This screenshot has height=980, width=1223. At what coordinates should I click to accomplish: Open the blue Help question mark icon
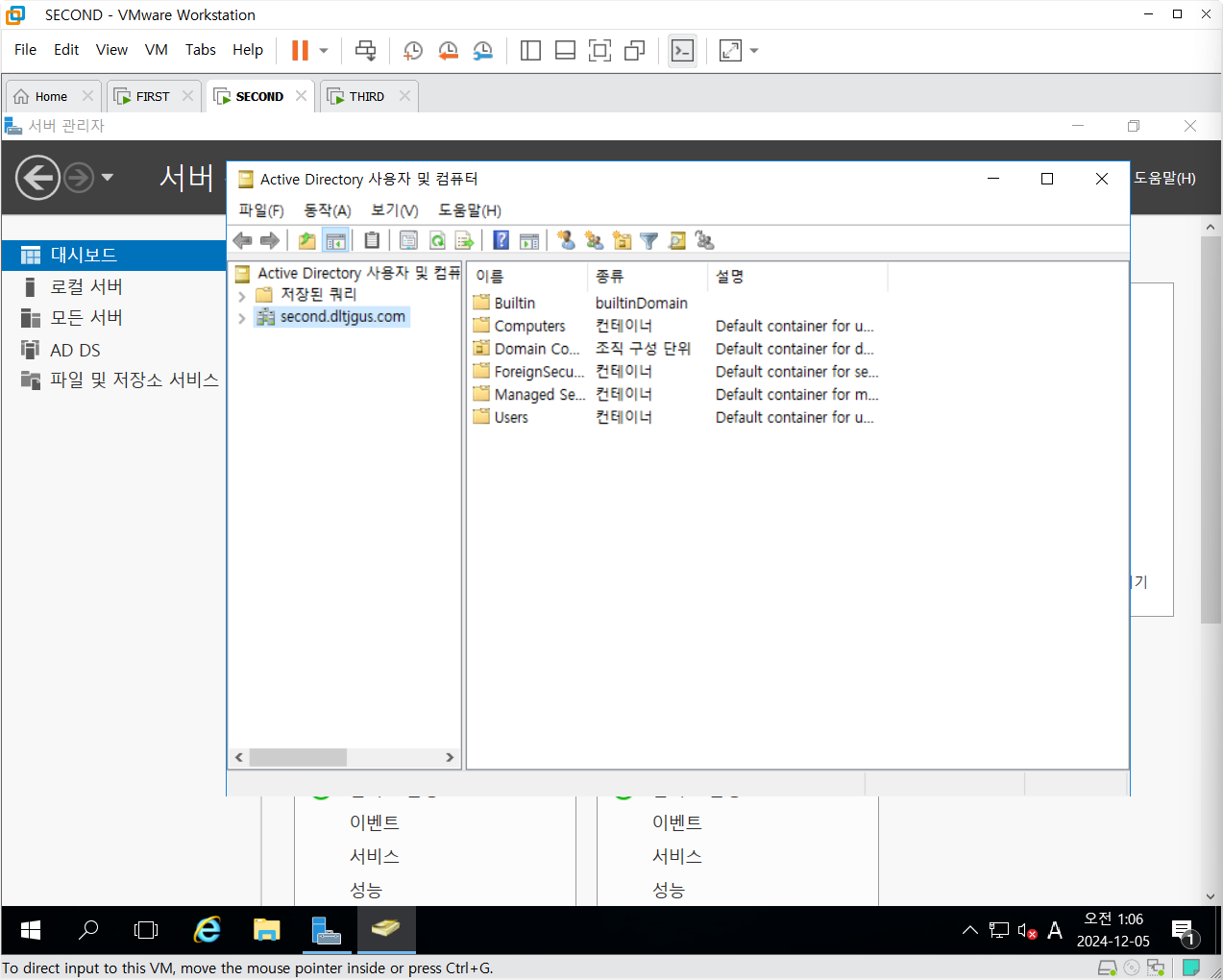pyautogui.click(x=501, y=240)
